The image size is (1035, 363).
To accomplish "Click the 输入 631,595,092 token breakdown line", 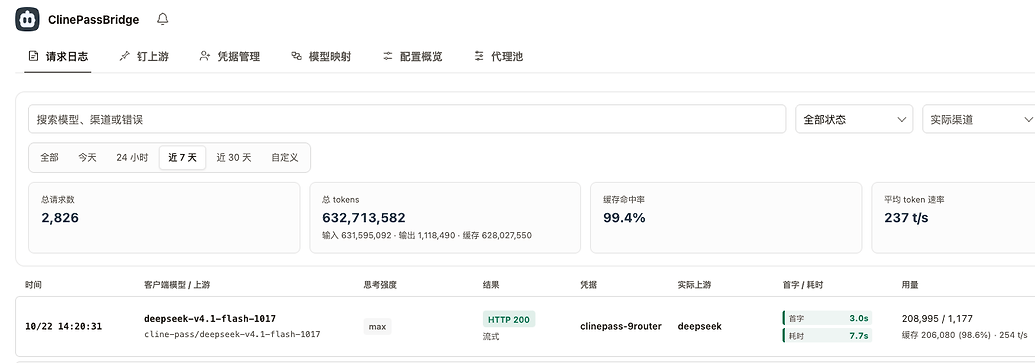I will (426, 236).
